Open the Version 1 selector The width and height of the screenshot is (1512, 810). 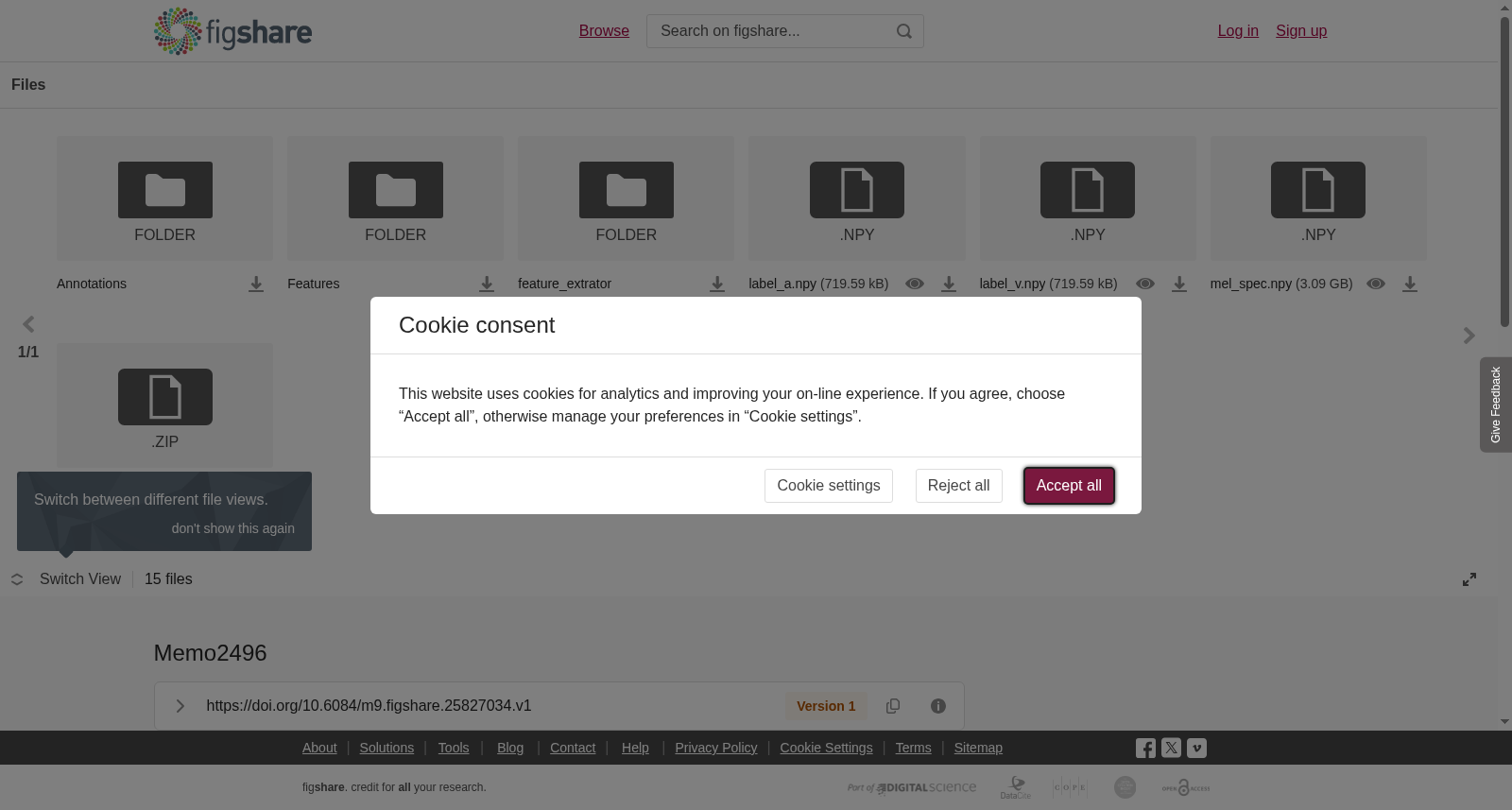pos(826,706)
